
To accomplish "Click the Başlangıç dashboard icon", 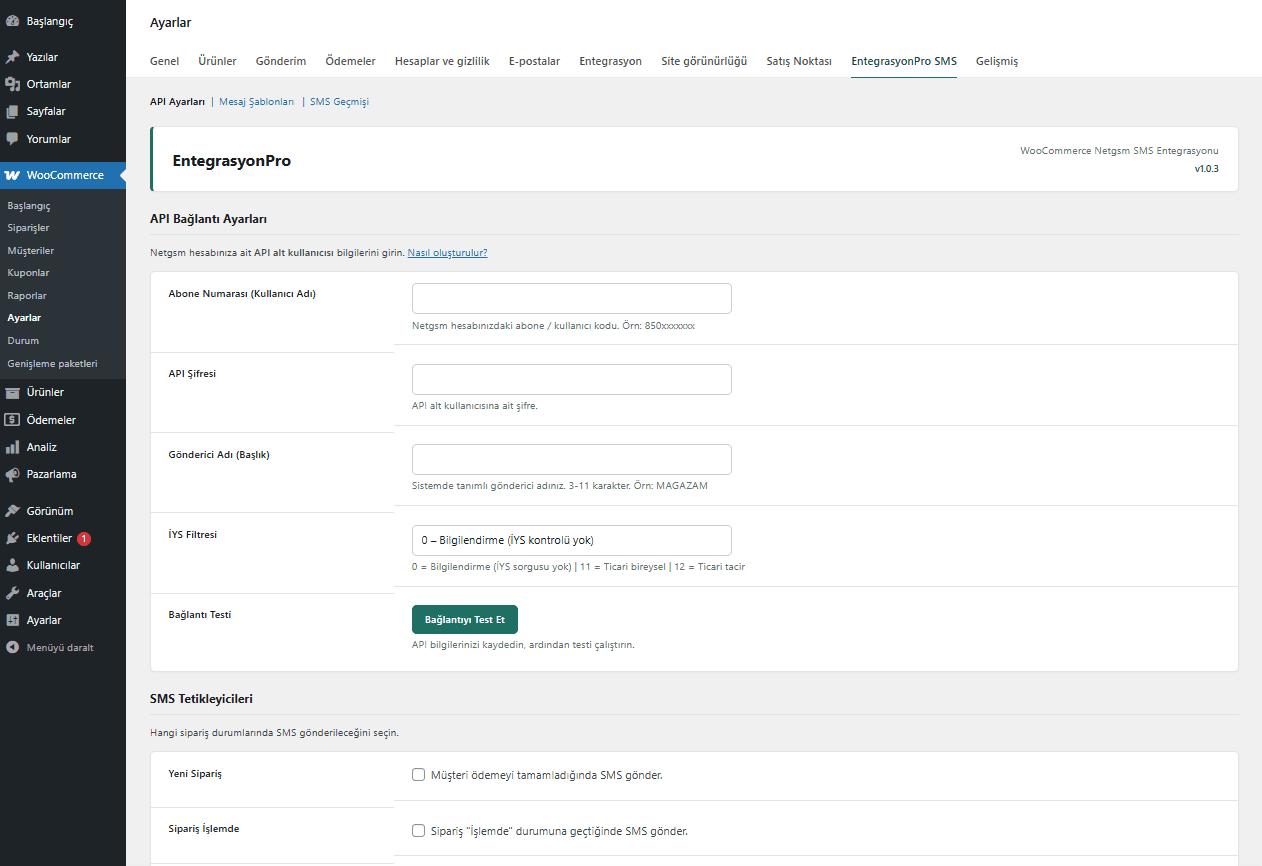I will click(12, 20).
